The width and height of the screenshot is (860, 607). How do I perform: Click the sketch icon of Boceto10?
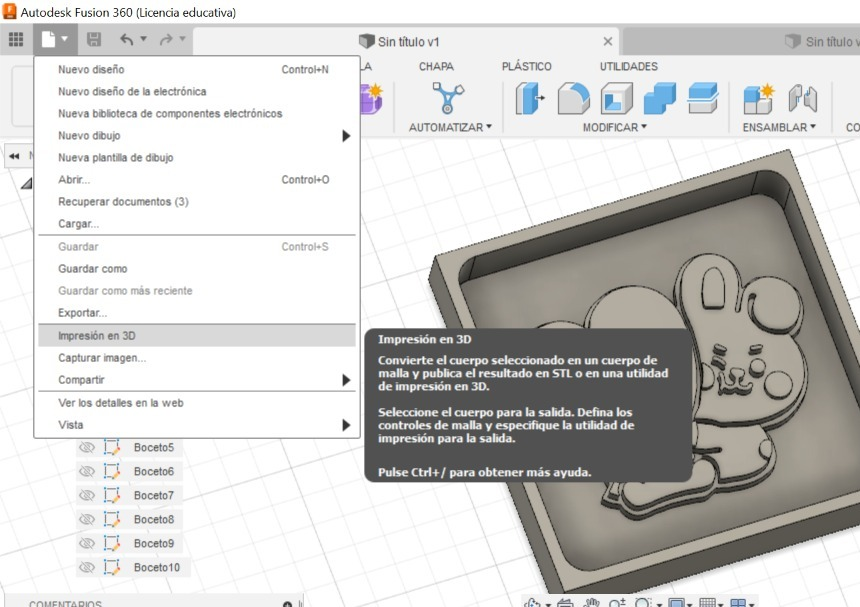112,568
